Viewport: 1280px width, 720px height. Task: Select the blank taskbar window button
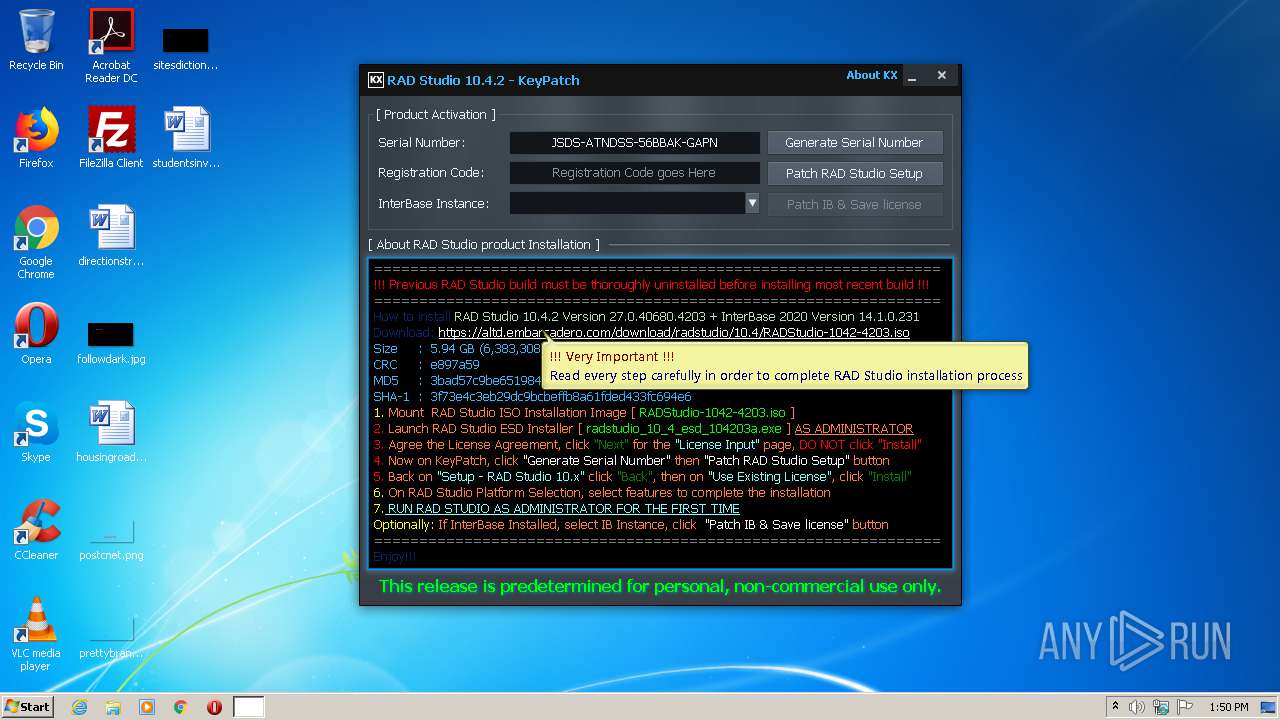tap(249, 707)
